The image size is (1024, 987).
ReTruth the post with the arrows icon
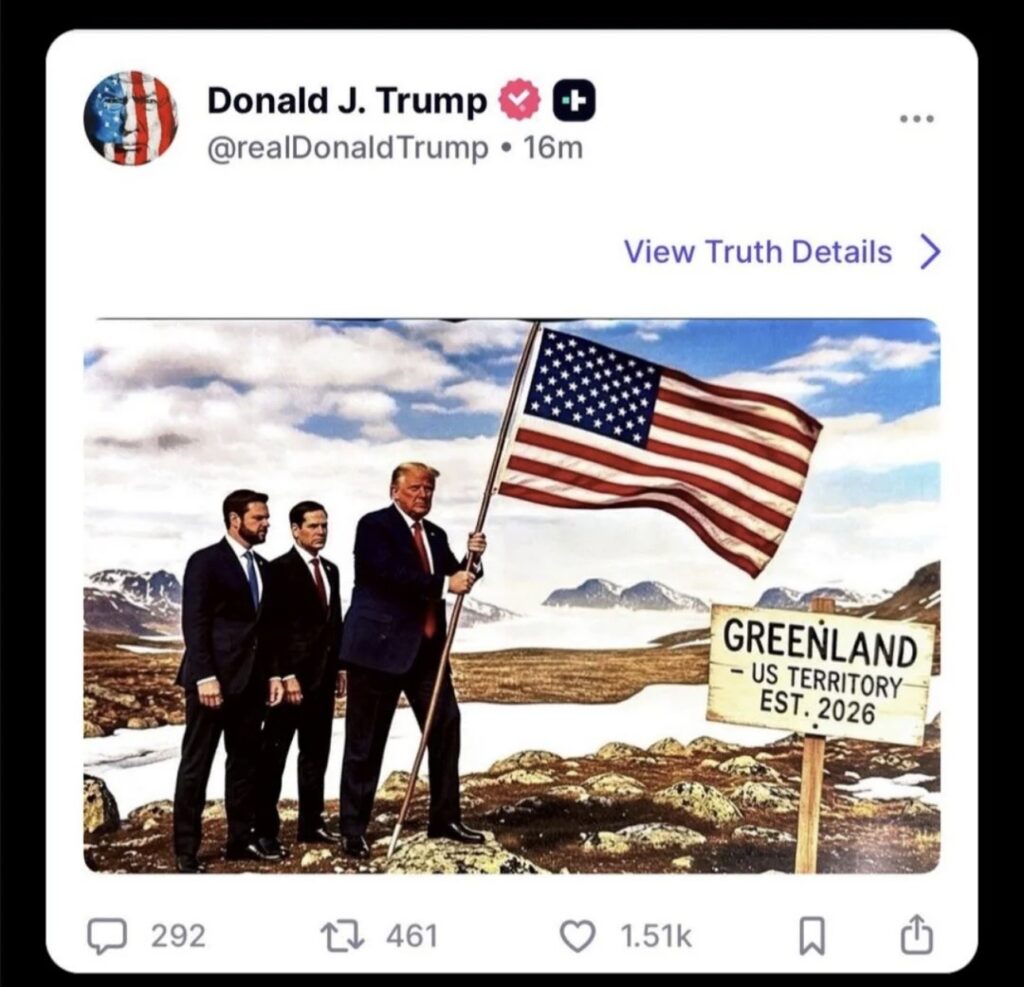pos(344,935)
